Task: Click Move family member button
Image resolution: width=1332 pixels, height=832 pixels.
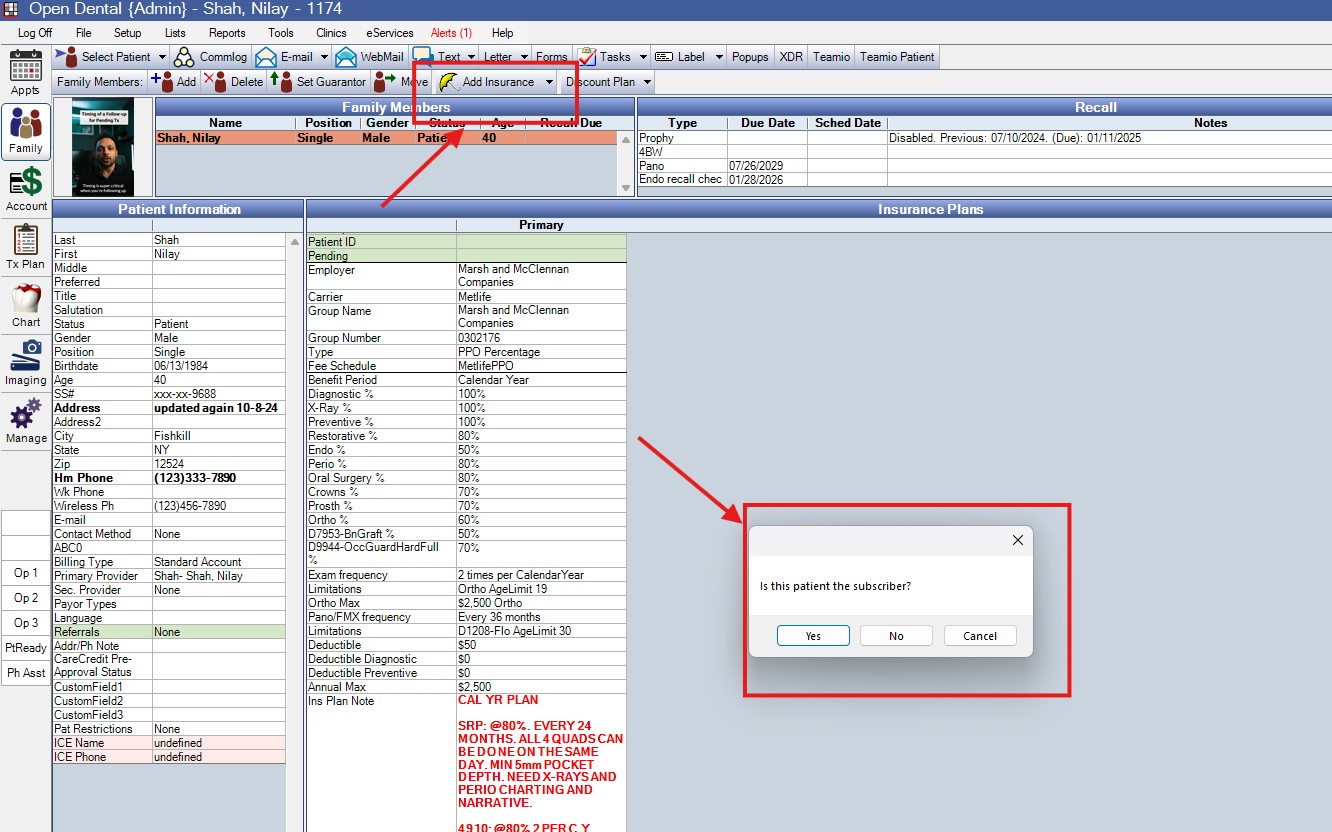Action: (x=401, y=82)
